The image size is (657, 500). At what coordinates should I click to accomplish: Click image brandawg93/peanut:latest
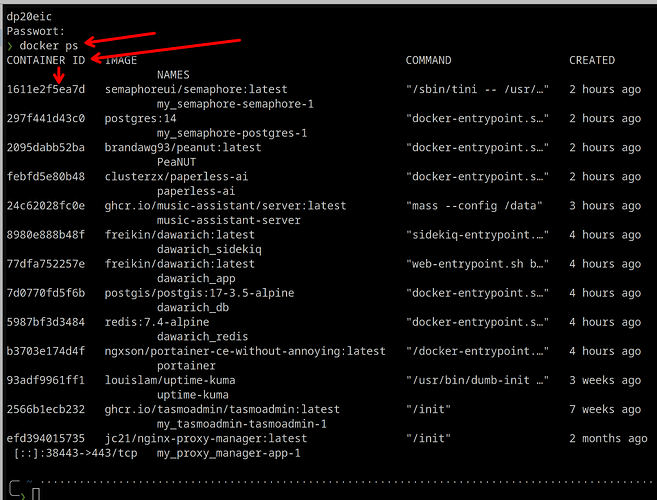click(x=183, y=148)
